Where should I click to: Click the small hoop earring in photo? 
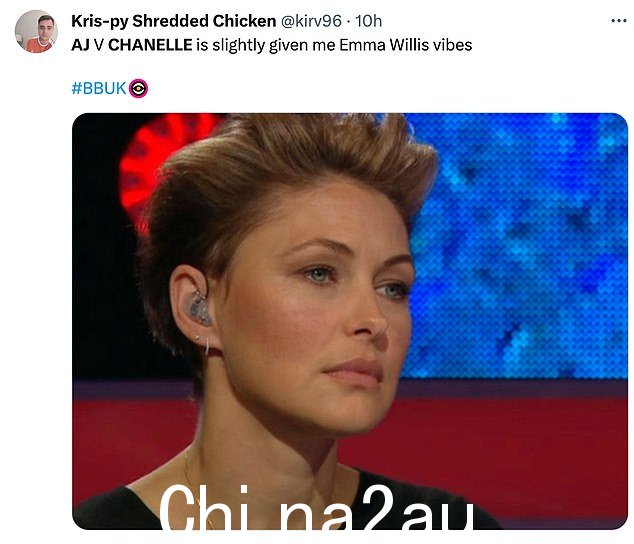207,346
